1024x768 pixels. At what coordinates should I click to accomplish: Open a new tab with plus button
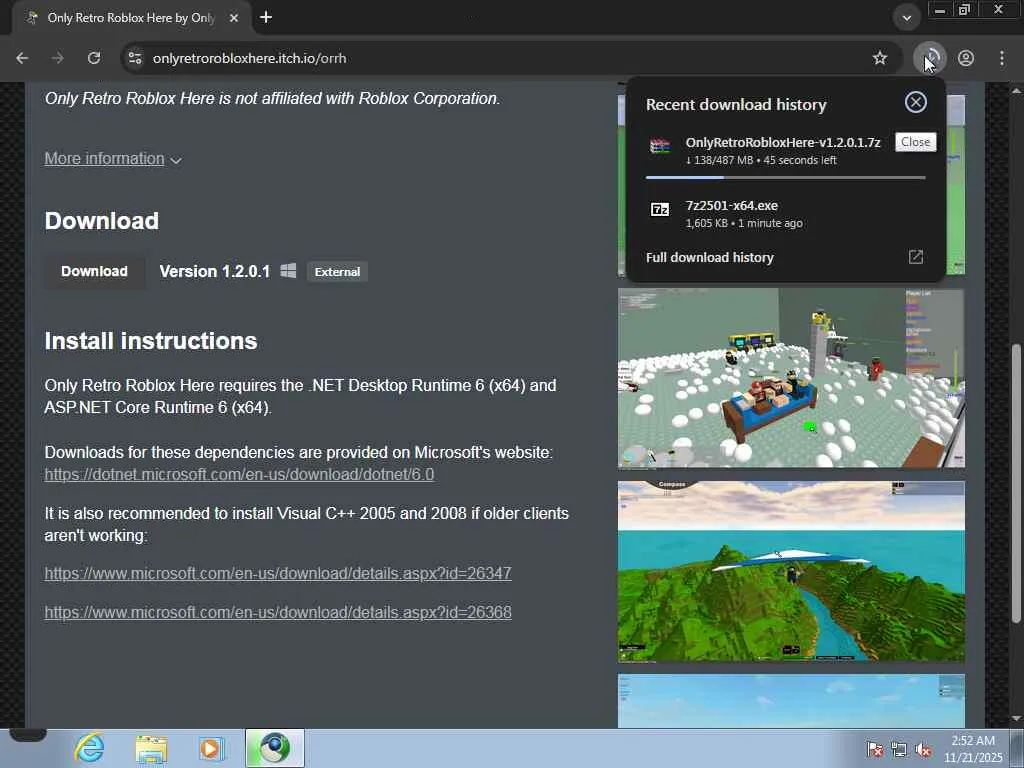(x=266, y=18)
